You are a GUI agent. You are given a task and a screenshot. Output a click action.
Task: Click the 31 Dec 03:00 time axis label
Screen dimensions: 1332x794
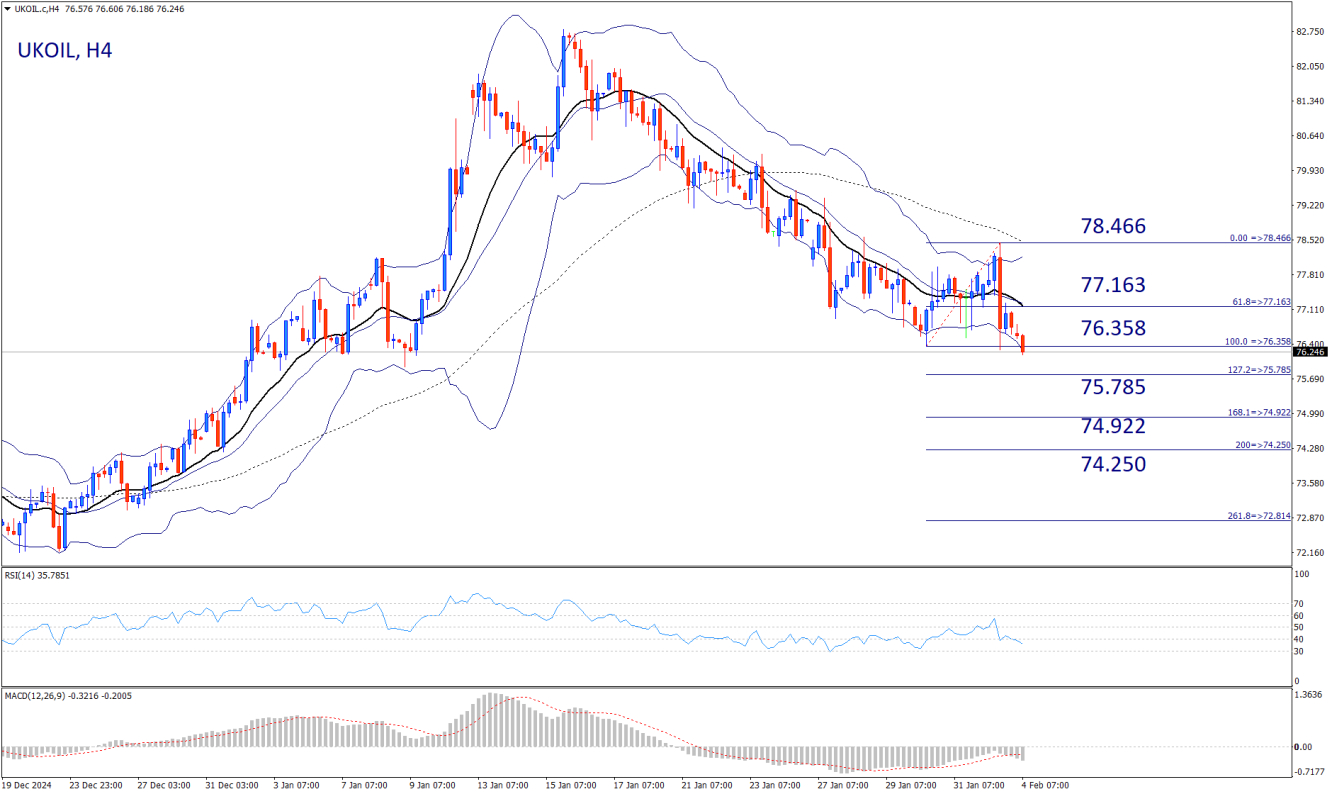tap(230, 786)
